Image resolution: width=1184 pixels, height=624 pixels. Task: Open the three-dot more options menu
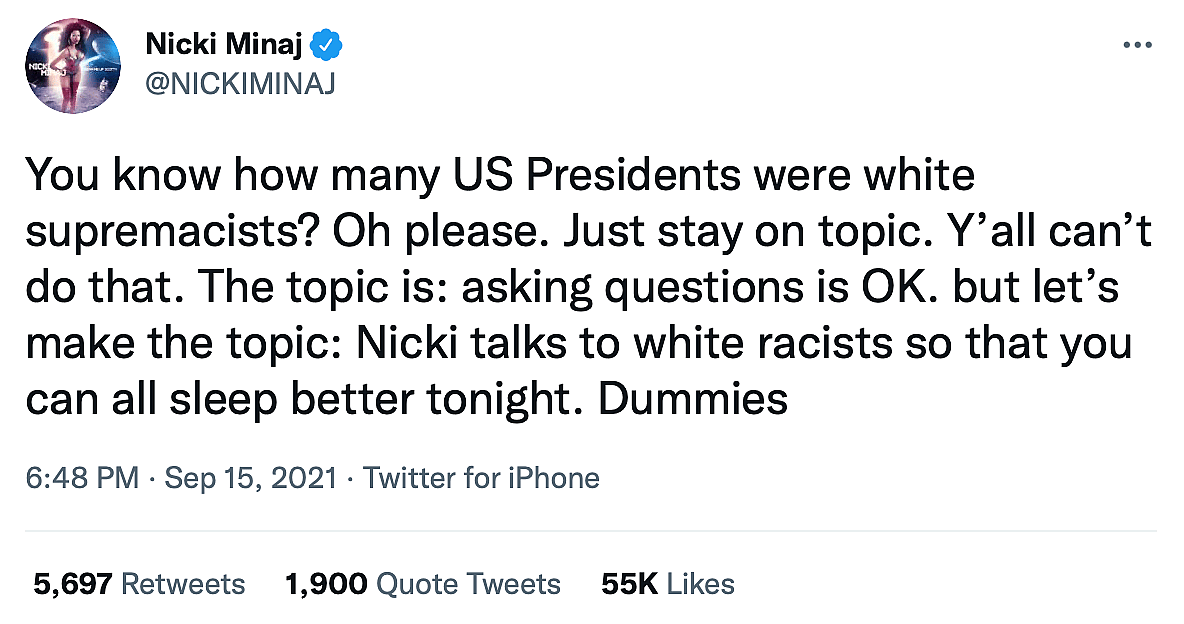tap(1138, 46)
